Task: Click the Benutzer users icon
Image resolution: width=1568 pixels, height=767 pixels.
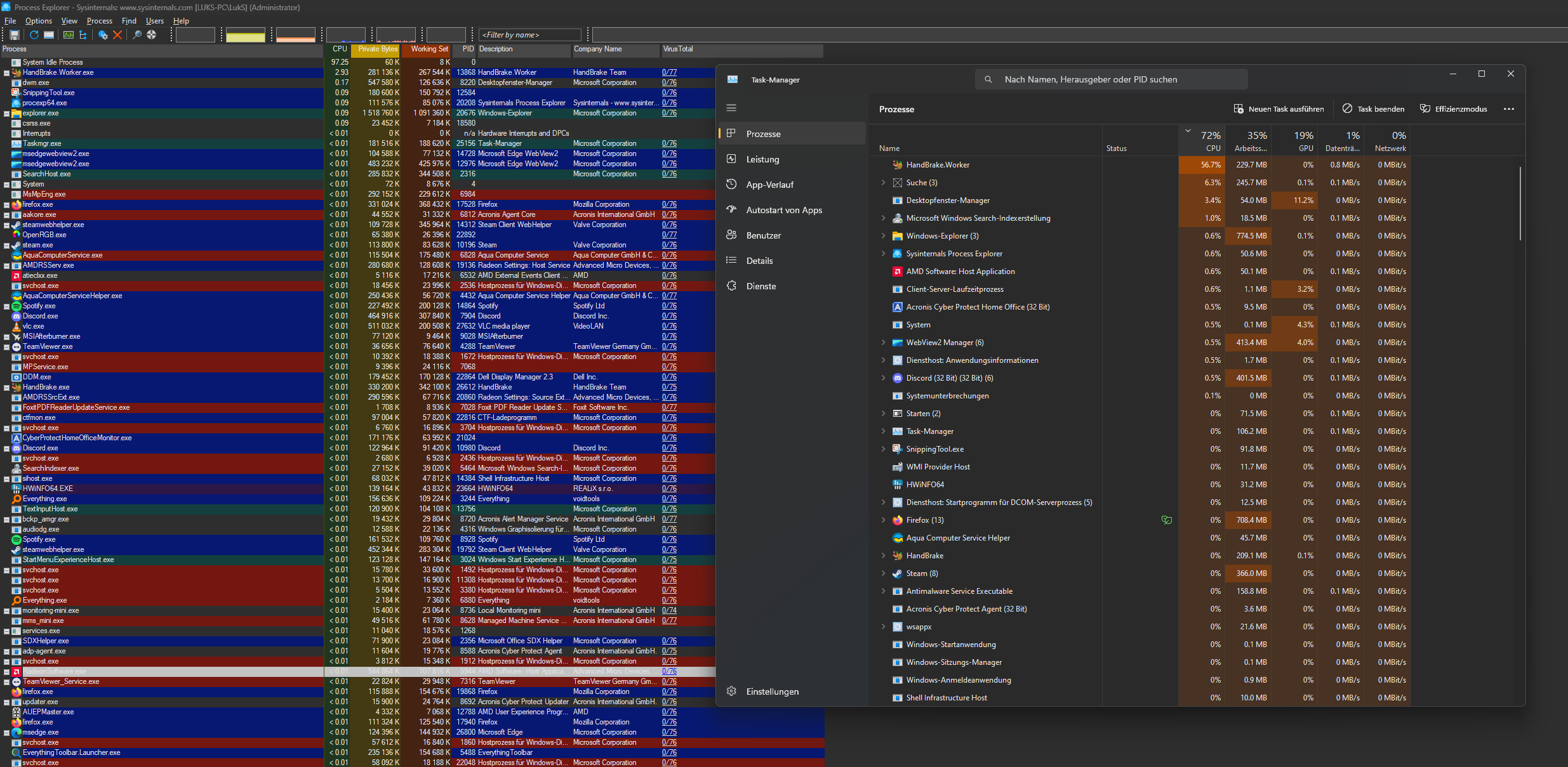Action: click(x=731, y=235)
